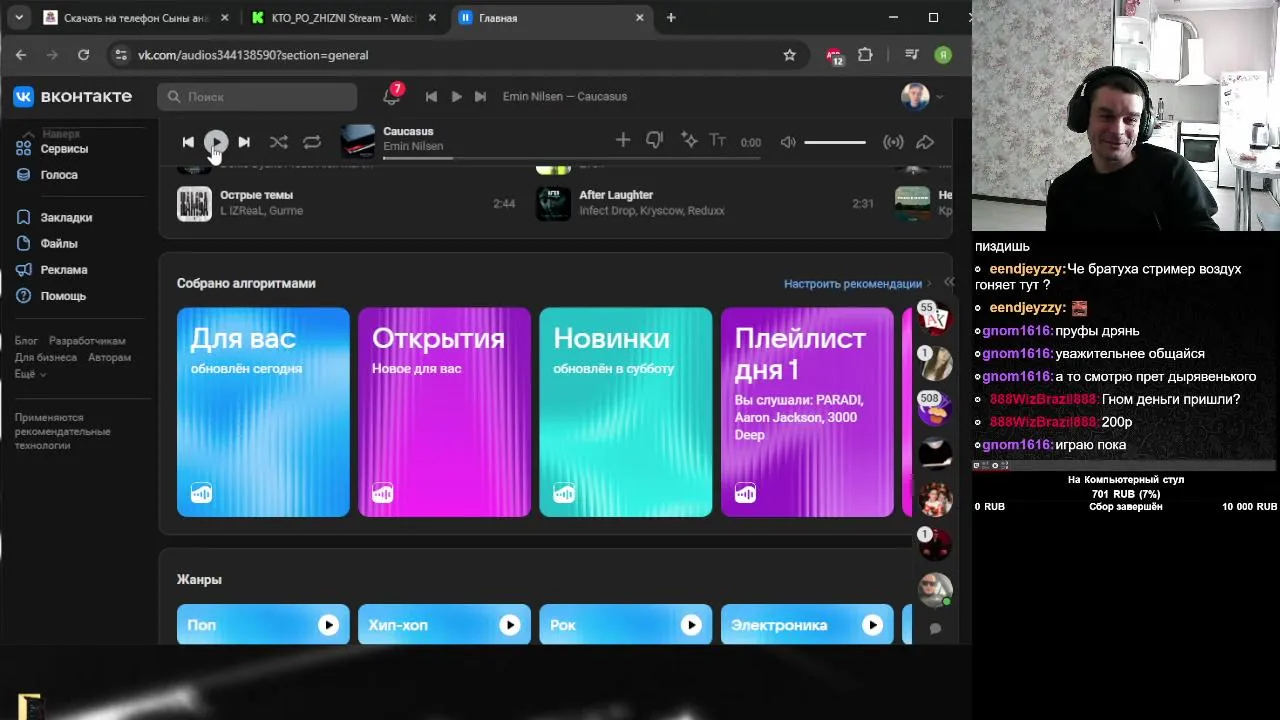
Task: Click the Блог footer link
Action: pos(26,341)
